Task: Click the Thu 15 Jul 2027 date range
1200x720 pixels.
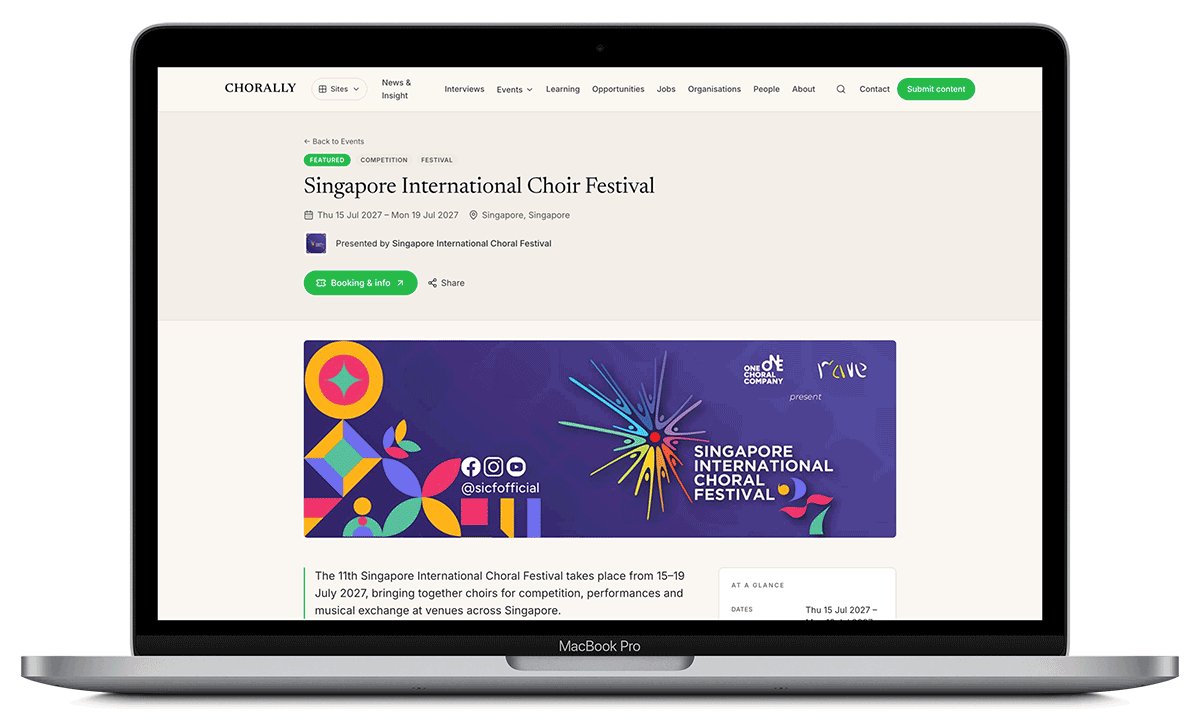Action: tap(388, 215)
